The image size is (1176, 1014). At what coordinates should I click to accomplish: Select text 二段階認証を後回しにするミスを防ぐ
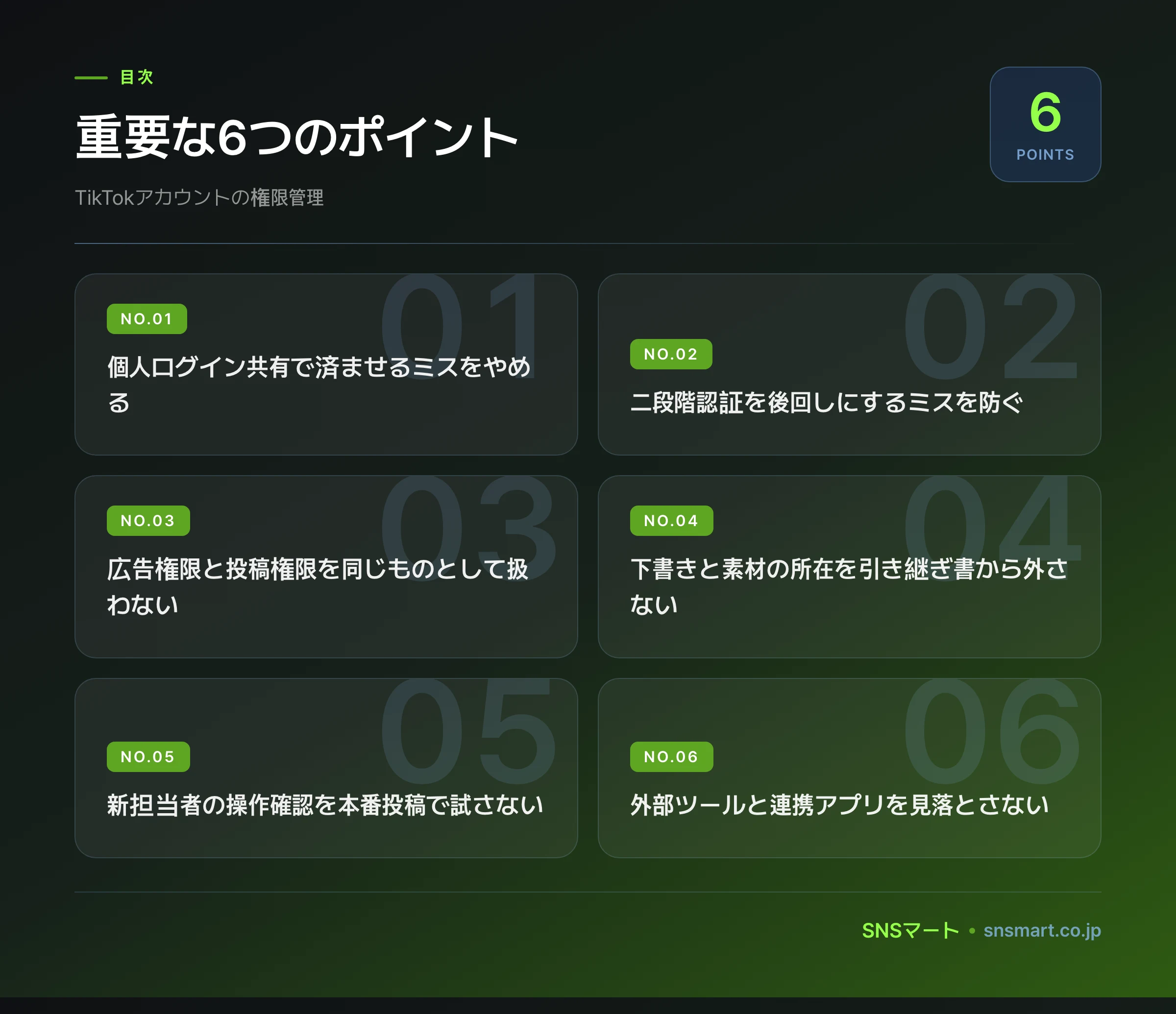826,402
